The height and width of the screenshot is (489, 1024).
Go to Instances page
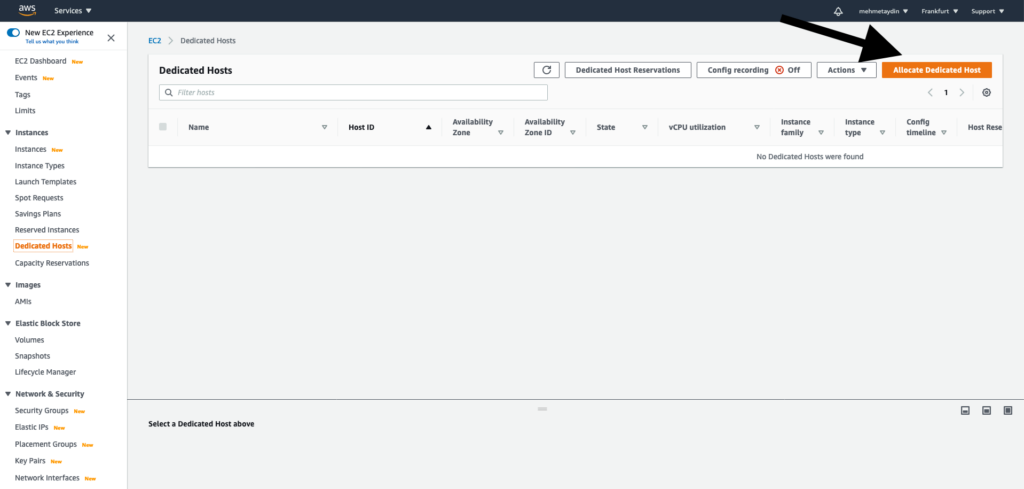click(31, 150)
